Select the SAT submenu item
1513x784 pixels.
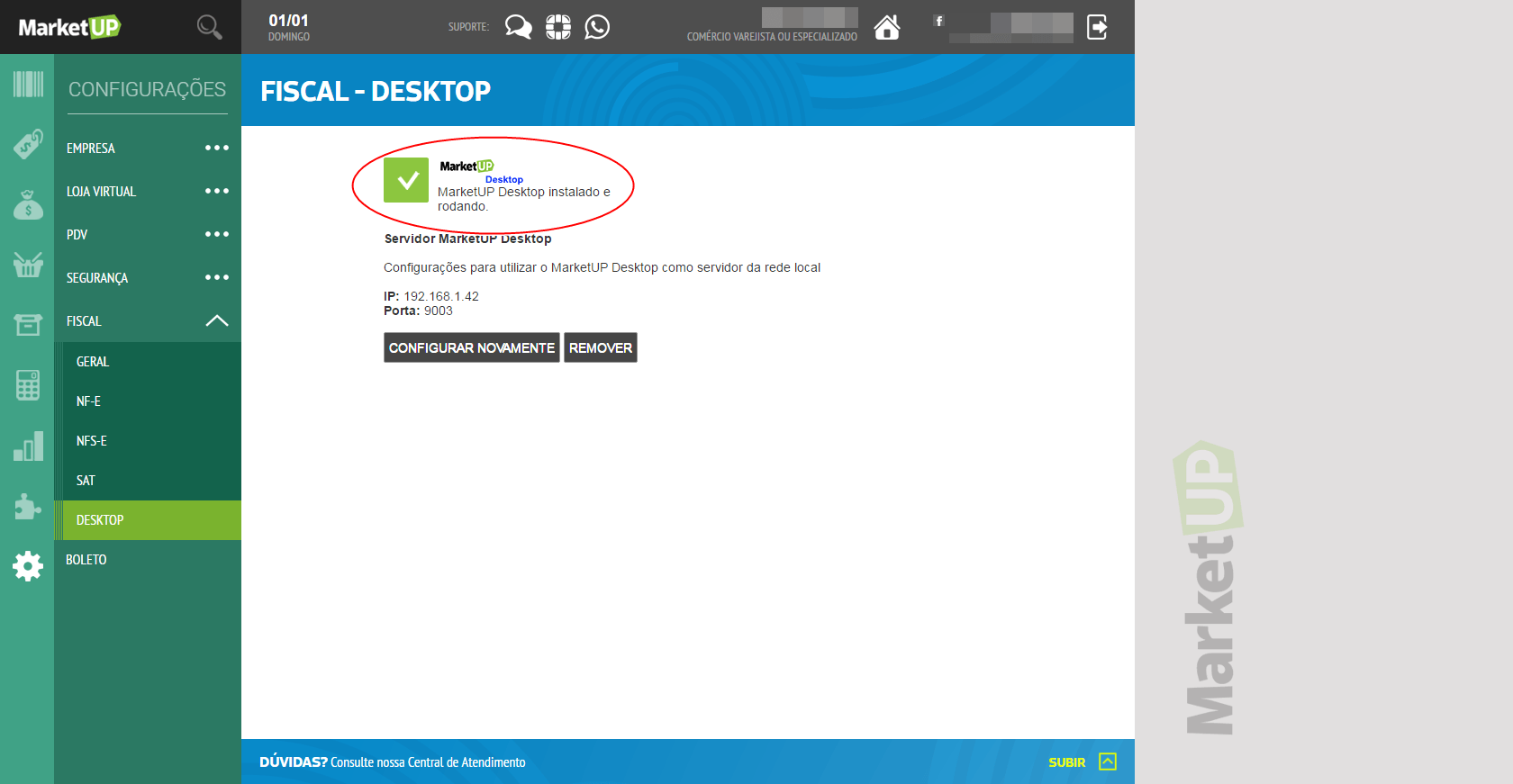pyautogui.click(x=148, y=481)
